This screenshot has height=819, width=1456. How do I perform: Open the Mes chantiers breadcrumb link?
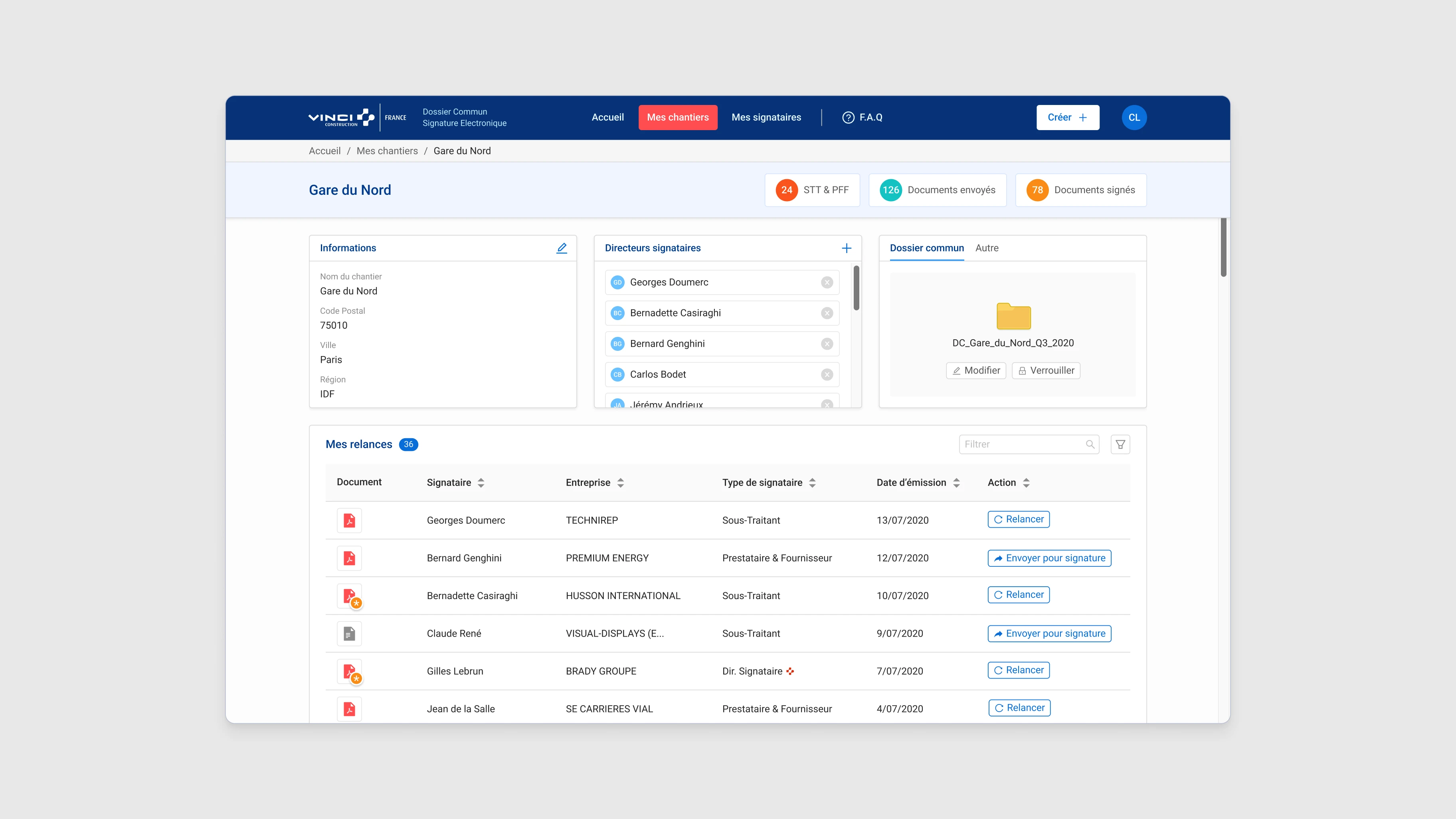pyautogui.click(x=387, y=150)
